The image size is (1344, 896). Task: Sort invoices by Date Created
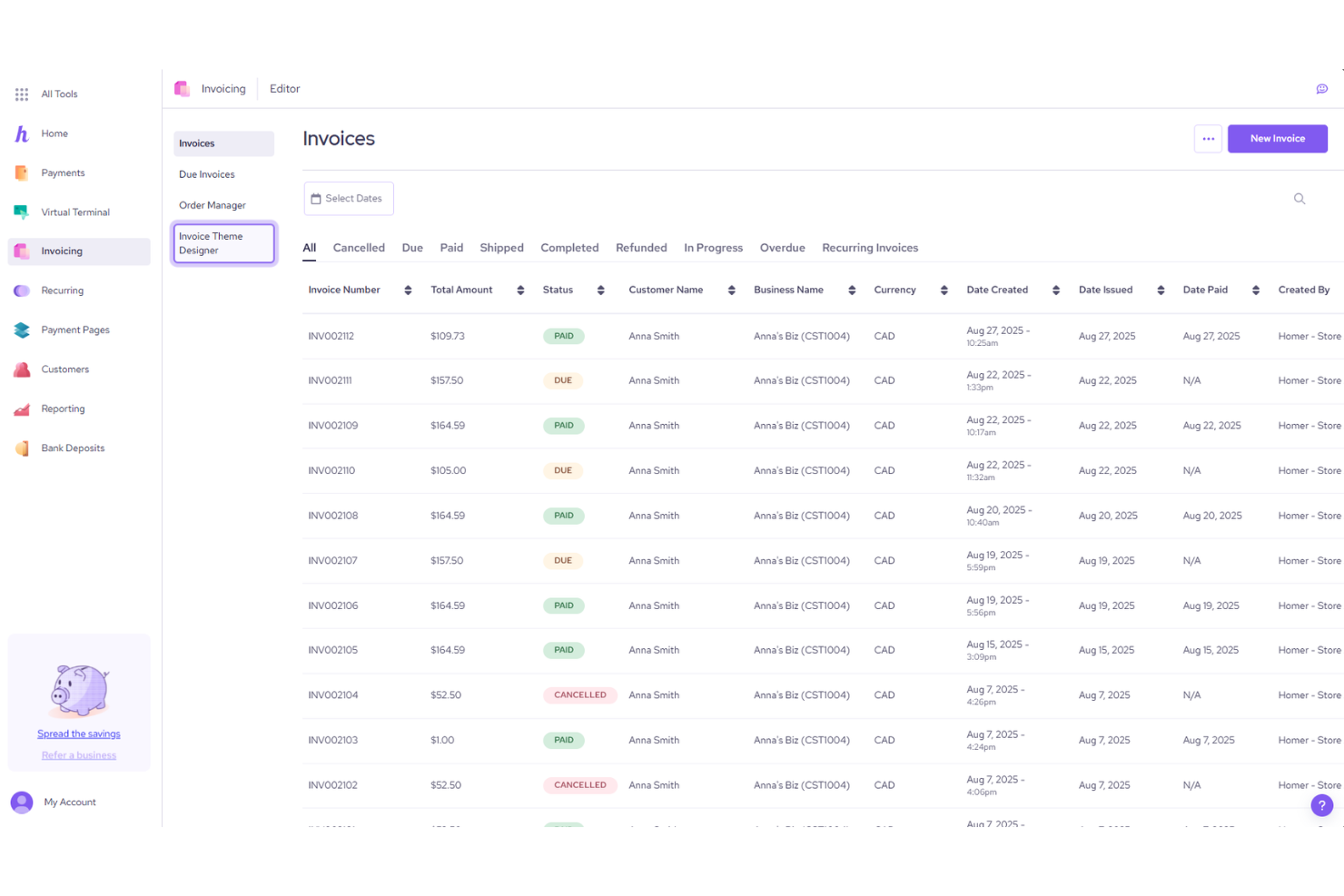tap(1055, 290)
